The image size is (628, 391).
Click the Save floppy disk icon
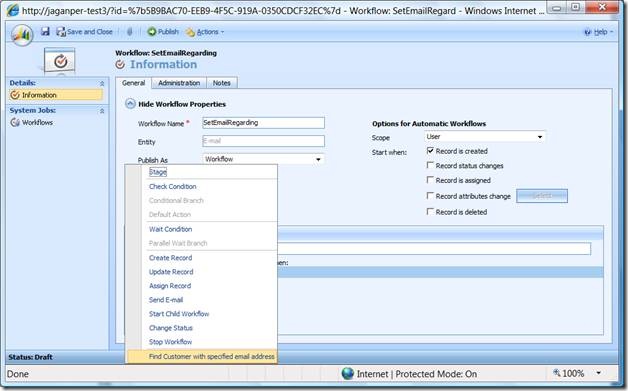pyautogui.click(x=45, y=31)
